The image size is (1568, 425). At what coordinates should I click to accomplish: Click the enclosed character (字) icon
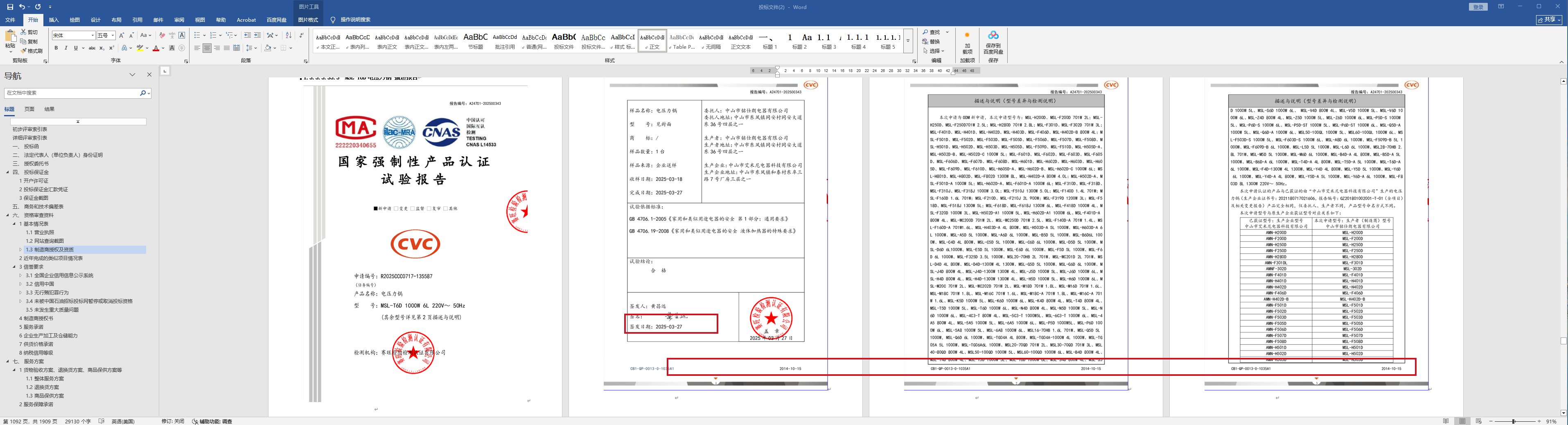click(181, 48)
